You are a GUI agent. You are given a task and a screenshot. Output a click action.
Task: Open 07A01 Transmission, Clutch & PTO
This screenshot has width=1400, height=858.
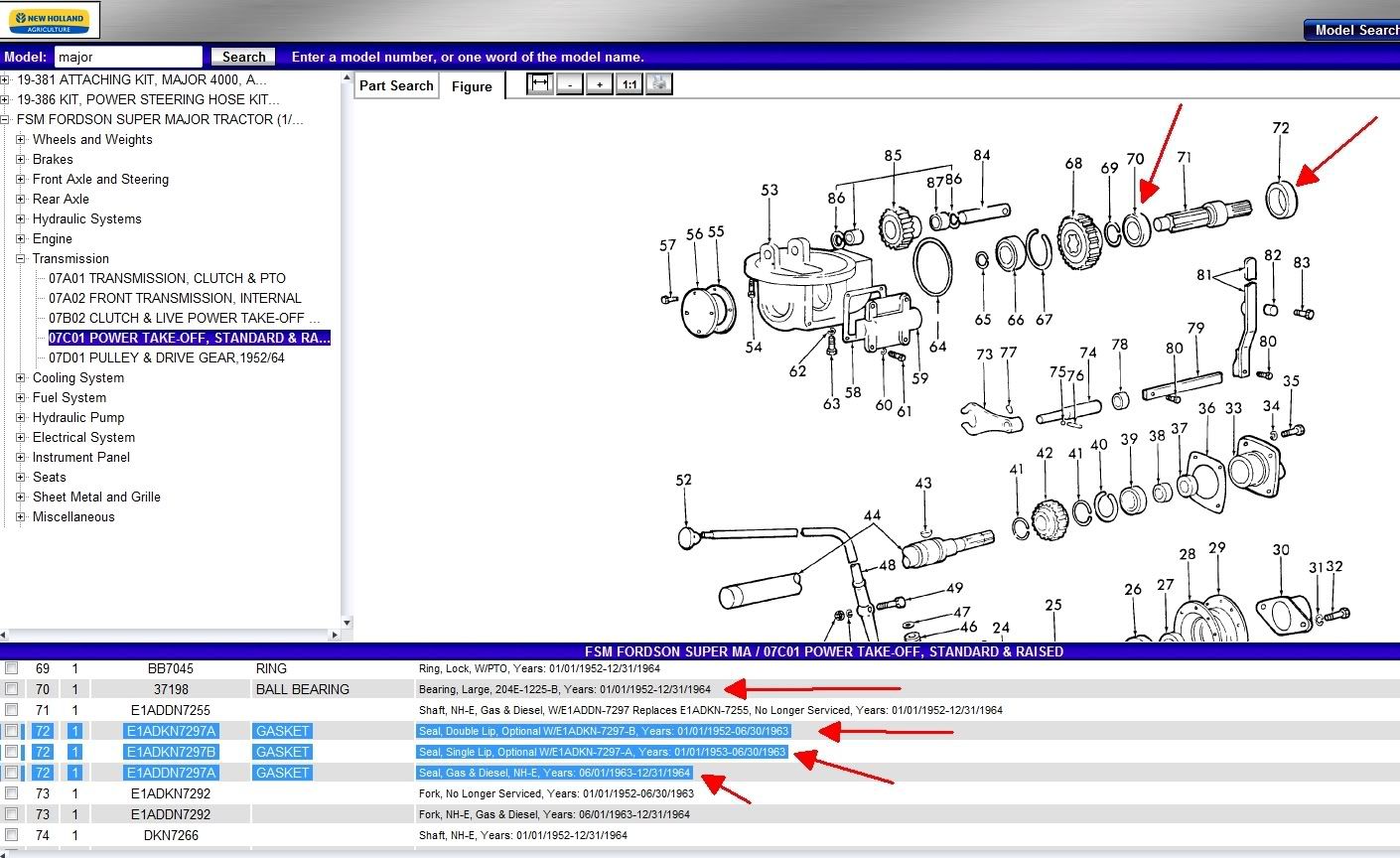pyautogui.click(x=167, y=278)
